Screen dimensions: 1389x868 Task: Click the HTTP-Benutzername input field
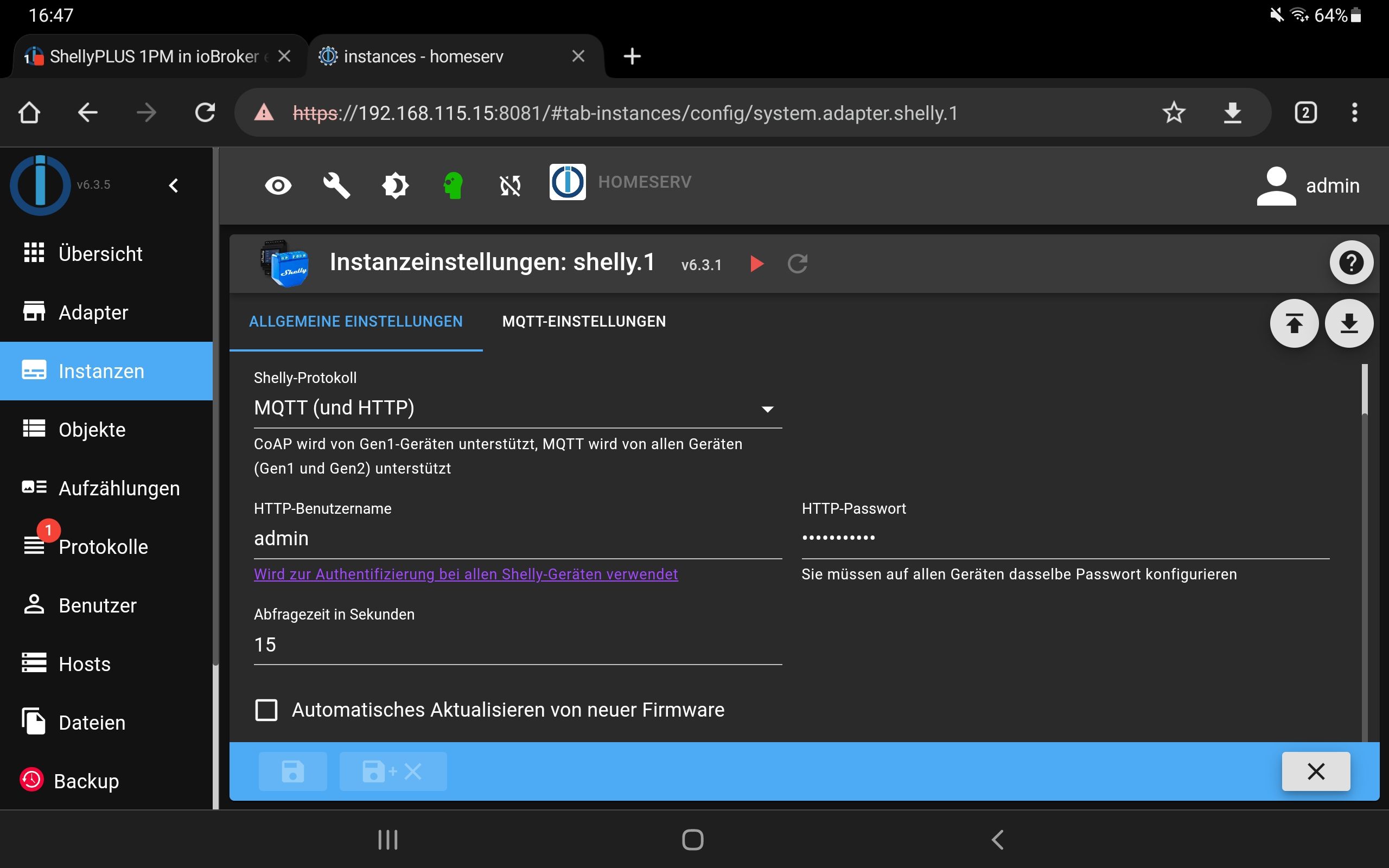518,539
